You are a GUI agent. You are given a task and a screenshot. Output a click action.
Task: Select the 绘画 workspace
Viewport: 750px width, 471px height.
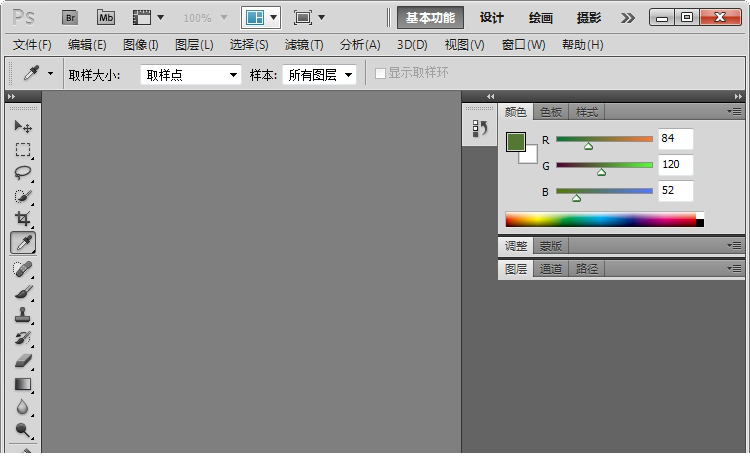tap(540, 18)
